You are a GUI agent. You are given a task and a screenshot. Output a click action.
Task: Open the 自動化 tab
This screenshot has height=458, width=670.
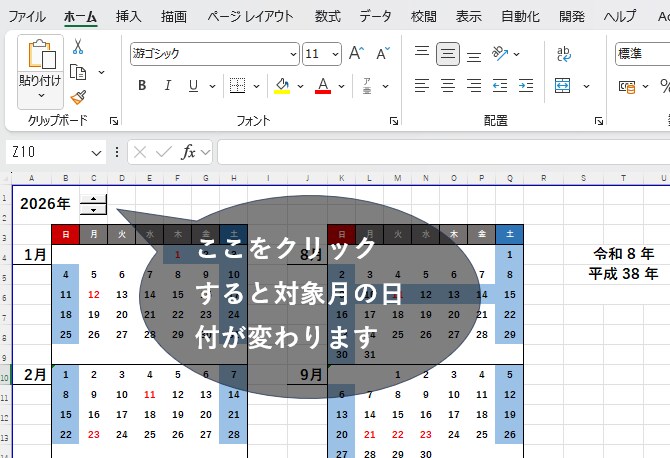520,17
